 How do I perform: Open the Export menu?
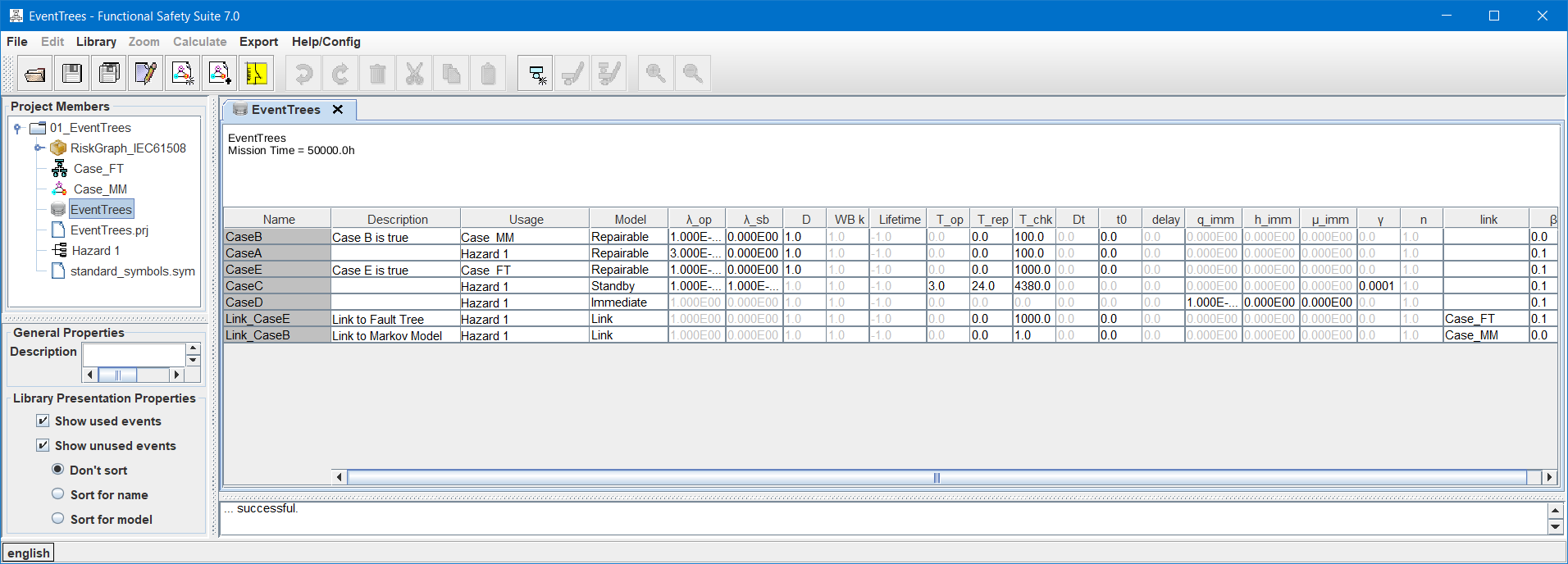click(x=258, y=42)
